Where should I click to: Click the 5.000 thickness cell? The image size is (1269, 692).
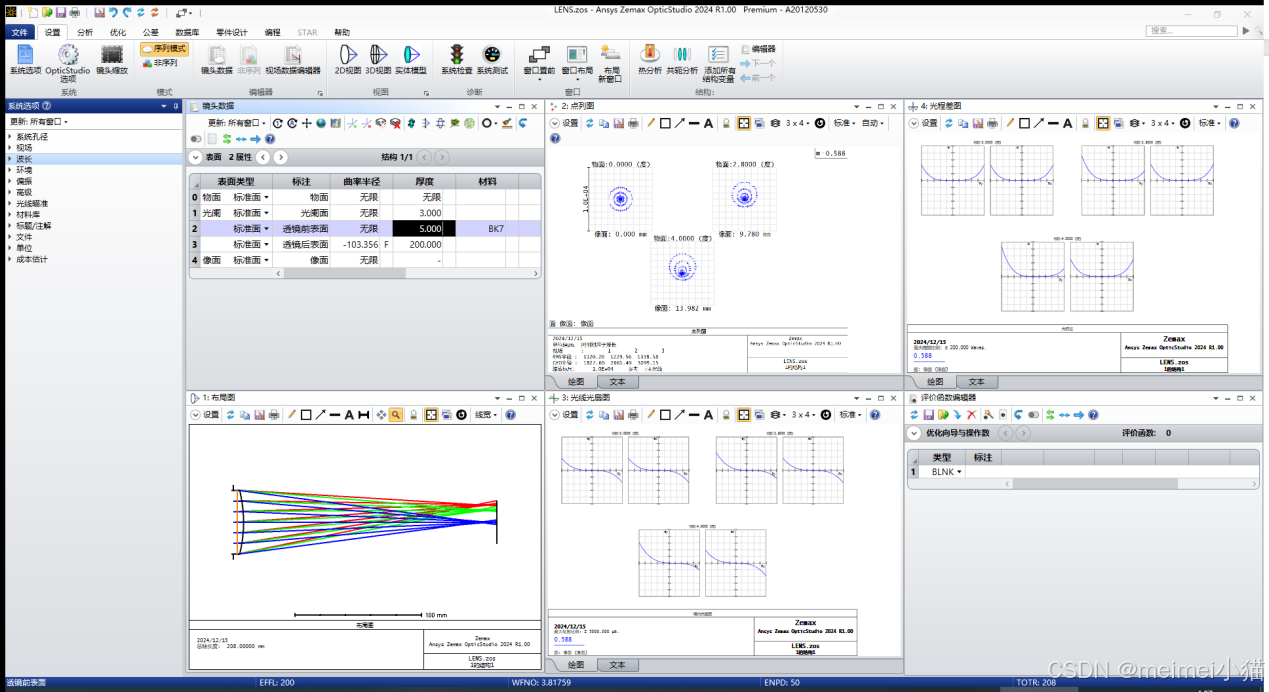click(424, 229)
